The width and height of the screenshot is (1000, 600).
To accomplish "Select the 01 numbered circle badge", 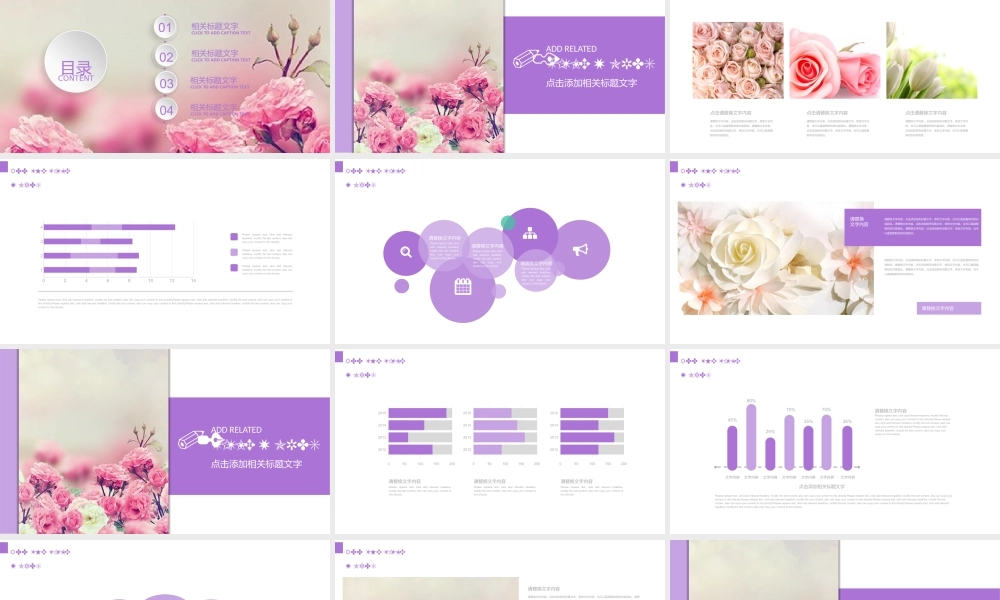I will 166,28.
